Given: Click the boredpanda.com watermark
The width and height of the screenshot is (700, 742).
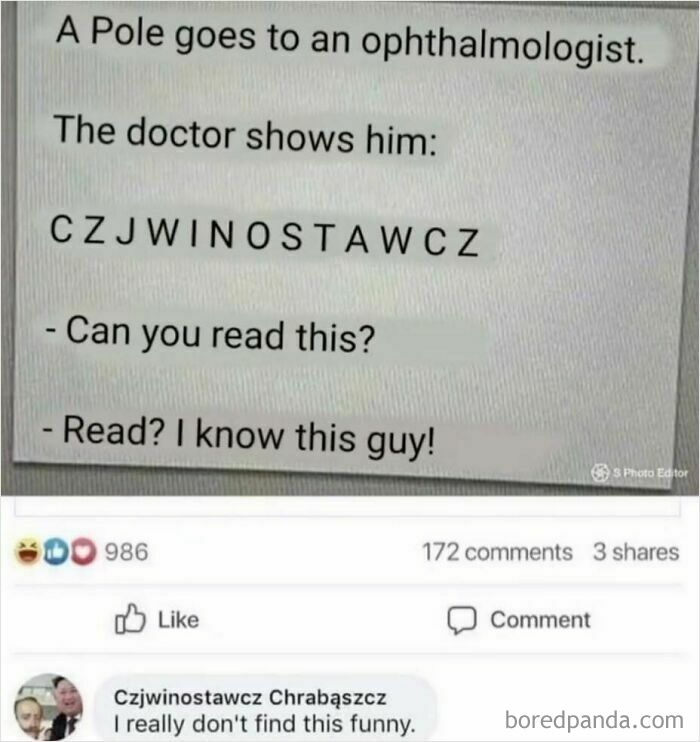Looking at the screenshot, I should tap(594, 720).
